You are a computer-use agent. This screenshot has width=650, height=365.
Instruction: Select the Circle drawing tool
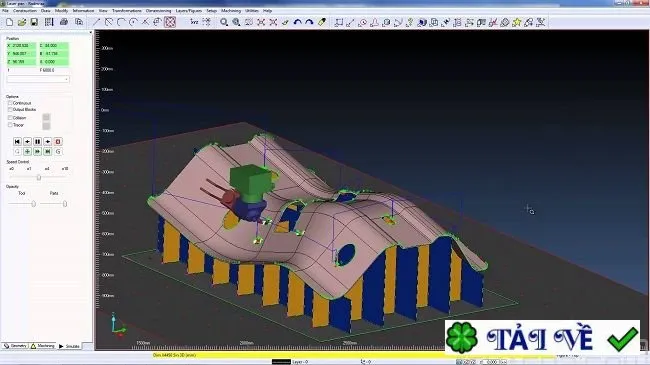pyautogui.click(x=133, y=22)
